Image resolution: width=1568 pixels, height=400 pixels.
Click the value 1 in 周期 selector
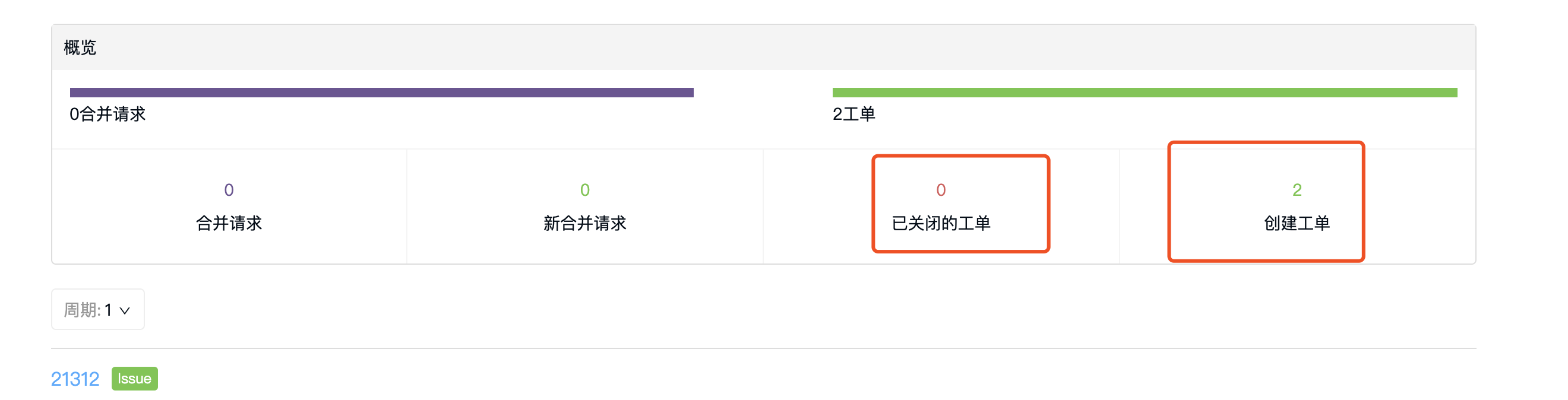(108, 310)
